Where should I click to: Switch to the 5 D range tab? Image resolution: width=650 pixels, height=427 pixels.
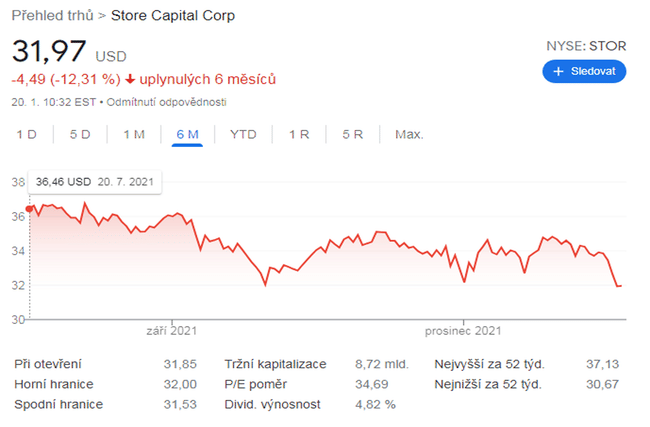(80, 134)
